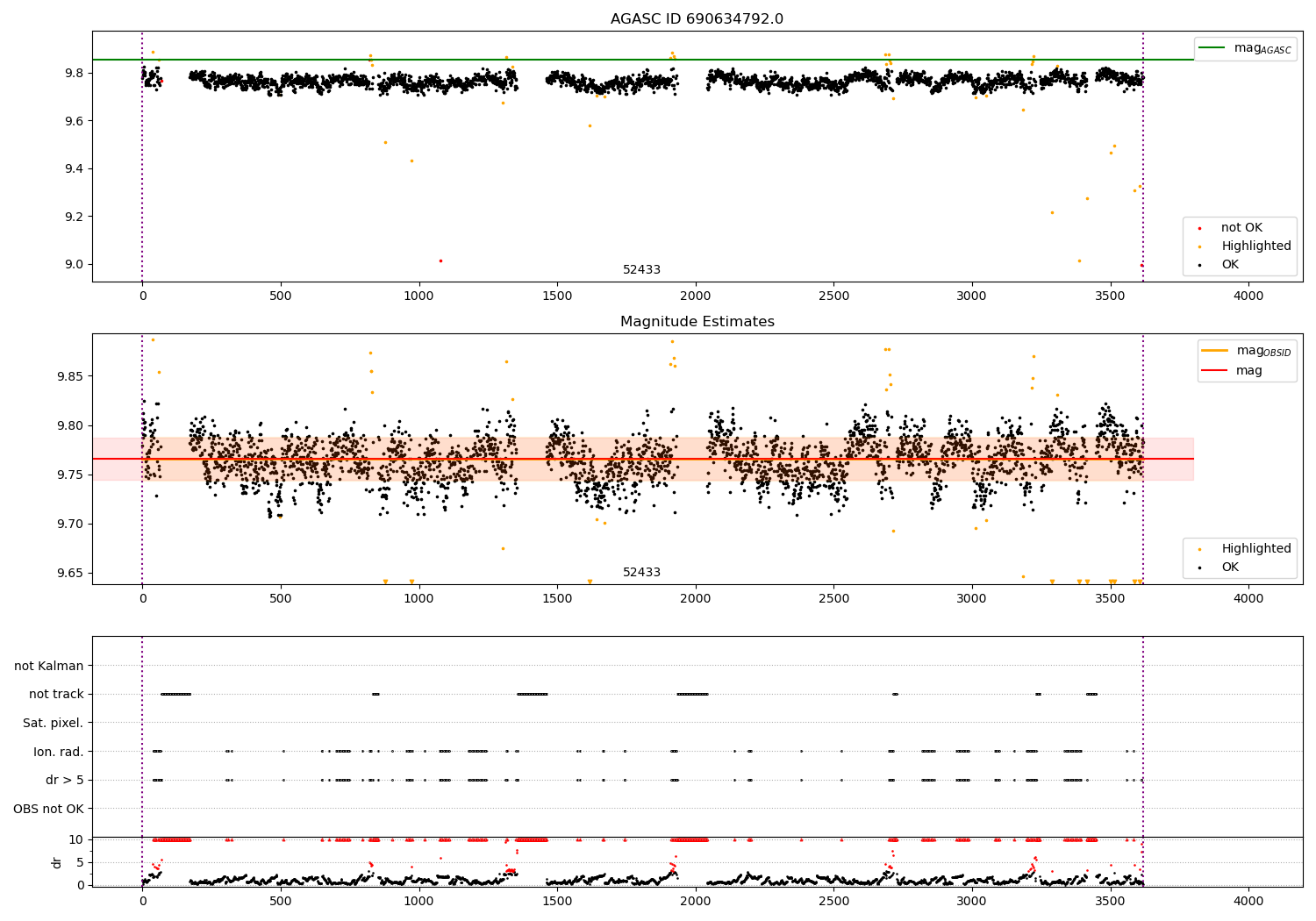
Task: Select the 'not OK' legend entry
Action: point(1241,228)
